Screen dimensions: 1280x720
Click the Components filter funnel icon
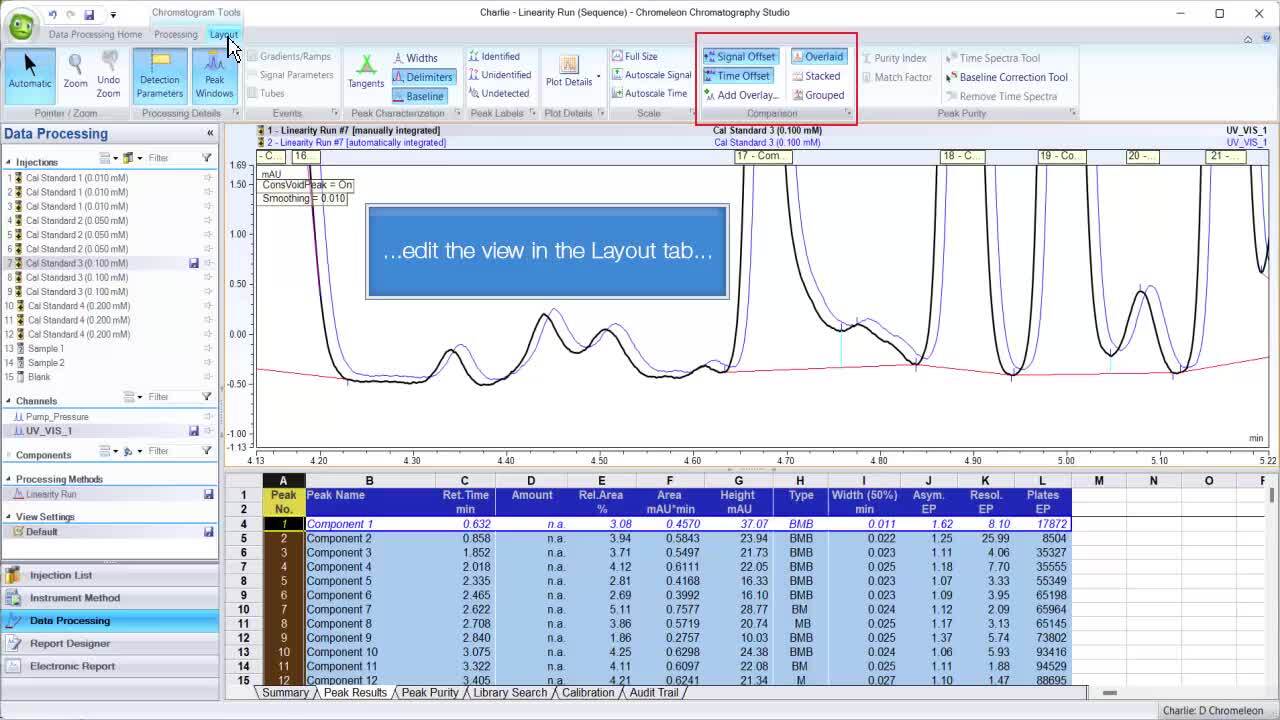207,451
